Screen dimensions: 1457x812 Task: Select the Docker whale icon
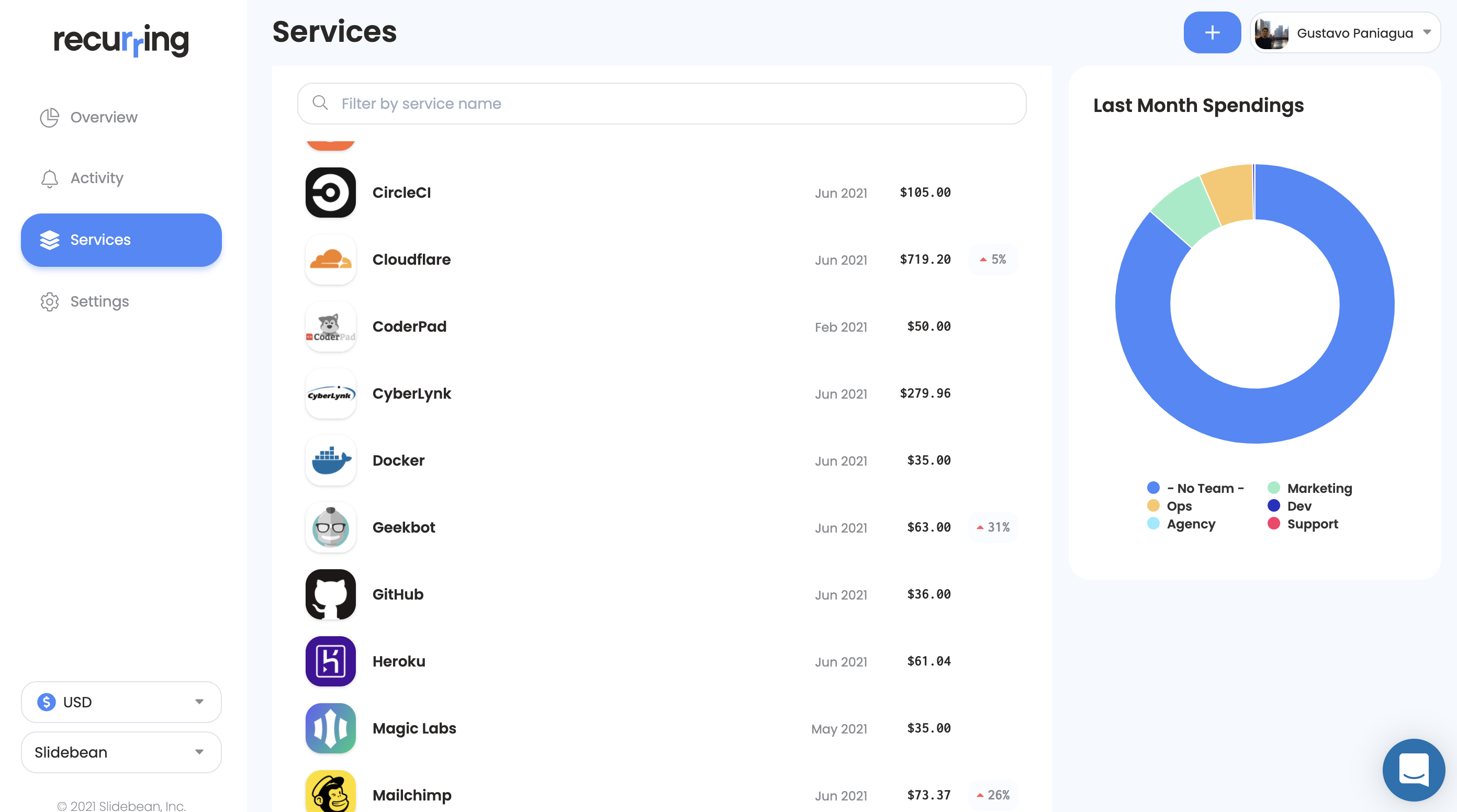point(330,460)
